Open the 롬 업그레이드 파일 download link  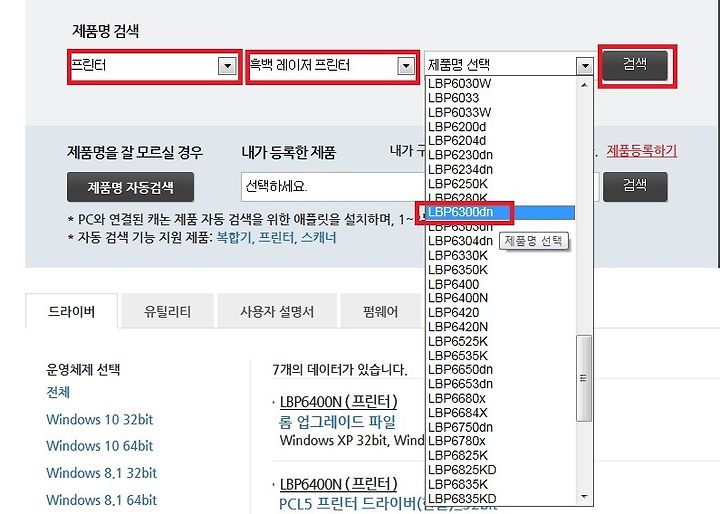click(x=337, y=421)
